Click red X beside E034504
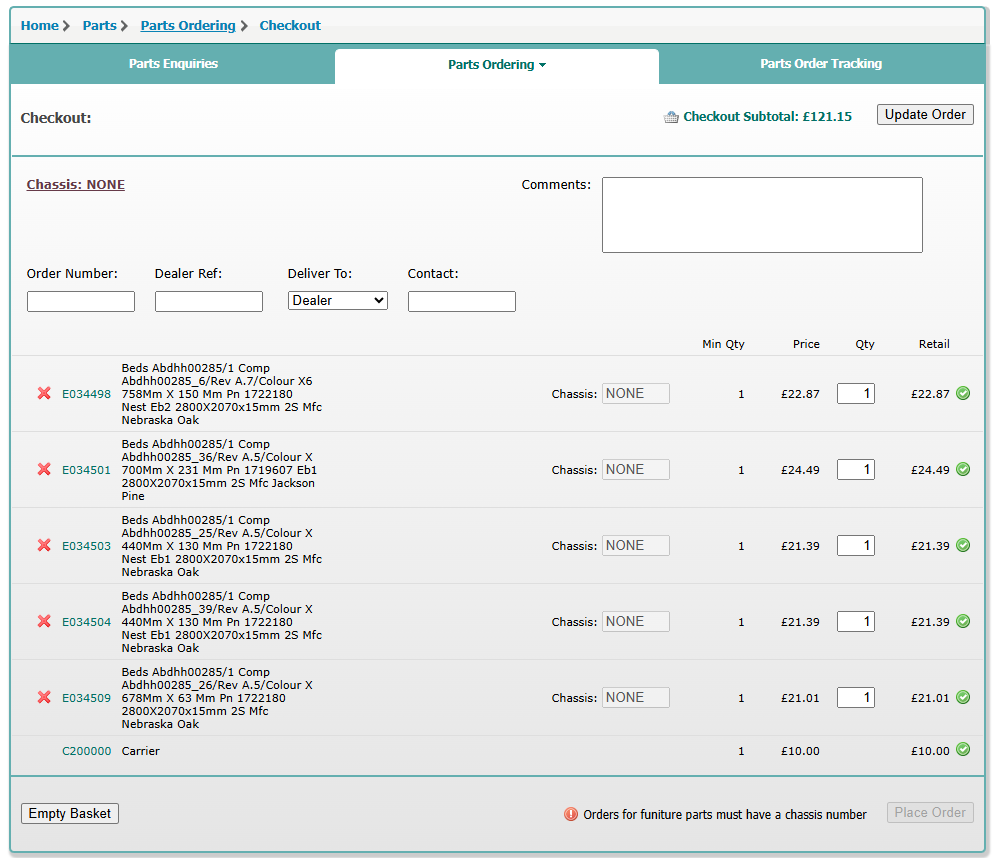 pyautogui.click(x=44, y=622)
